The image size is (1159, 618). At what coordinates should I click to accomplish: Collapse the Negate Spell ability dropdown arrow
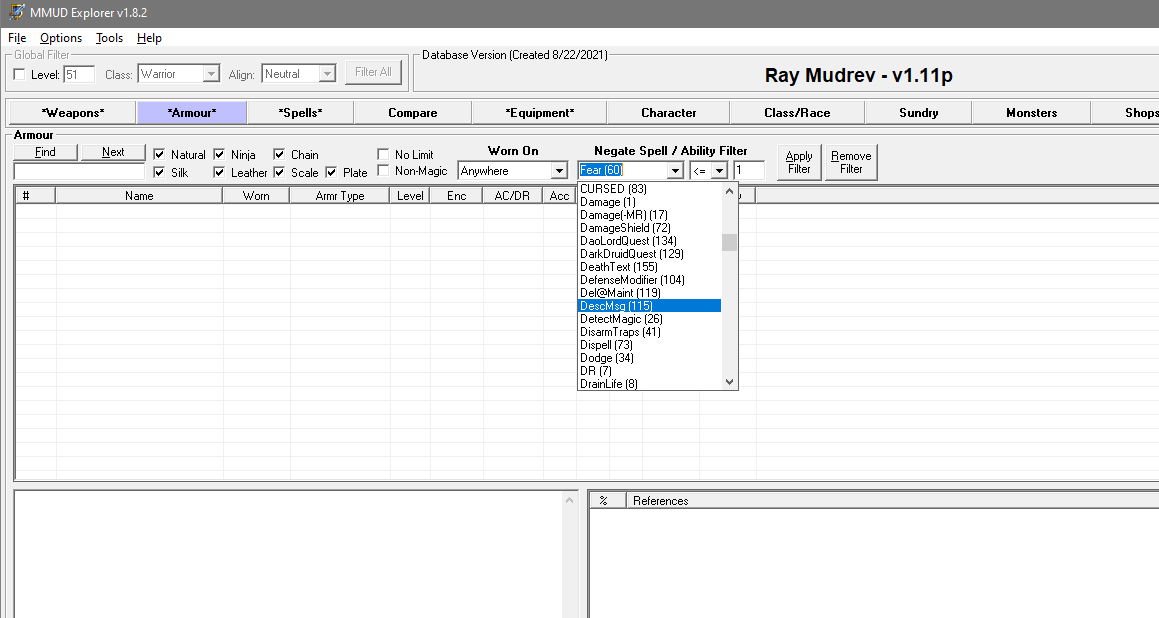[x=675, y=171]
